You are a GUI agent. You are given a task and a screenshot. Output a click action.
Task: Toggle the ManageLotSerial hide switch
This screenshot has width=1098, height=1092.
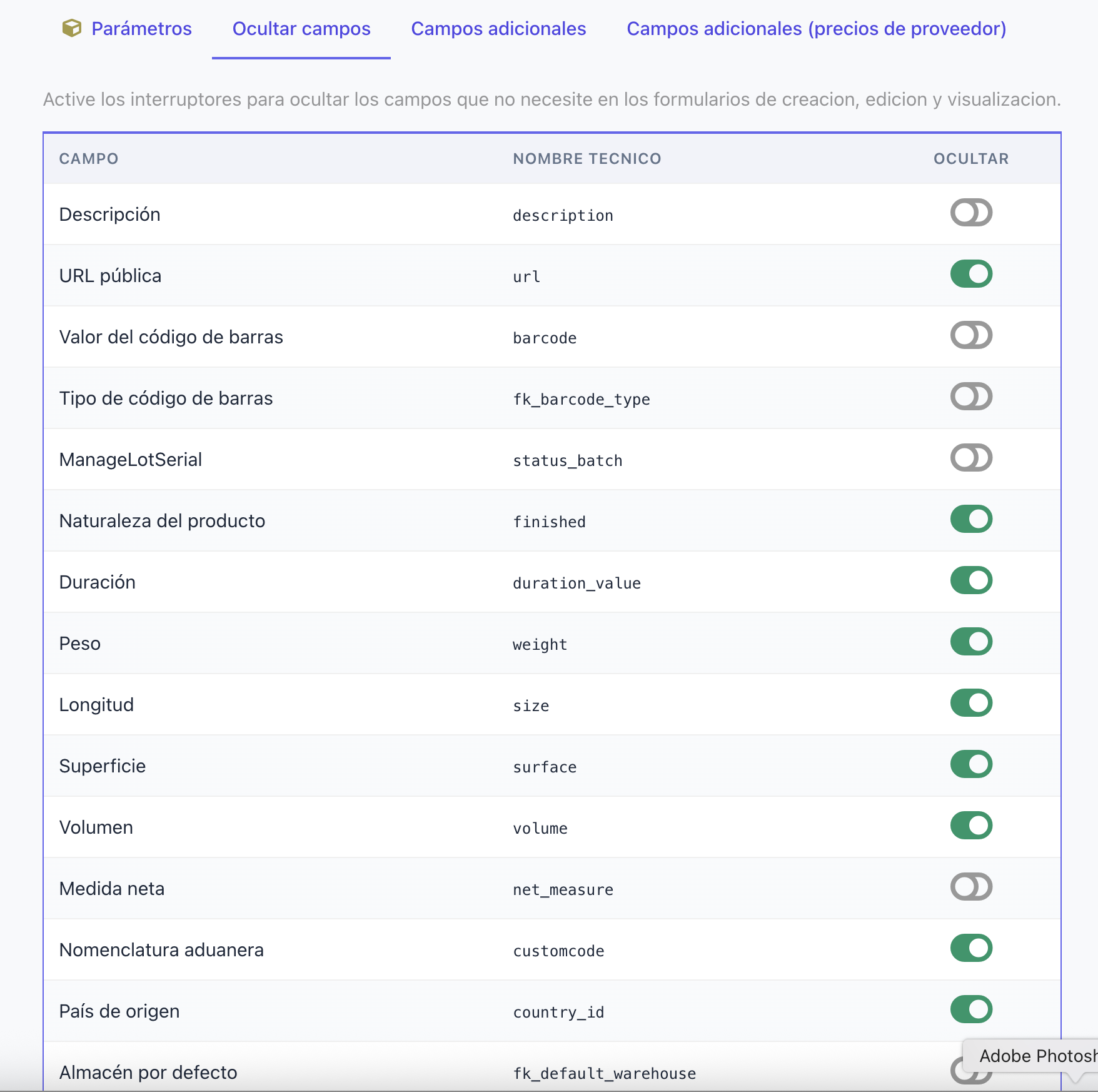point(971,458)
